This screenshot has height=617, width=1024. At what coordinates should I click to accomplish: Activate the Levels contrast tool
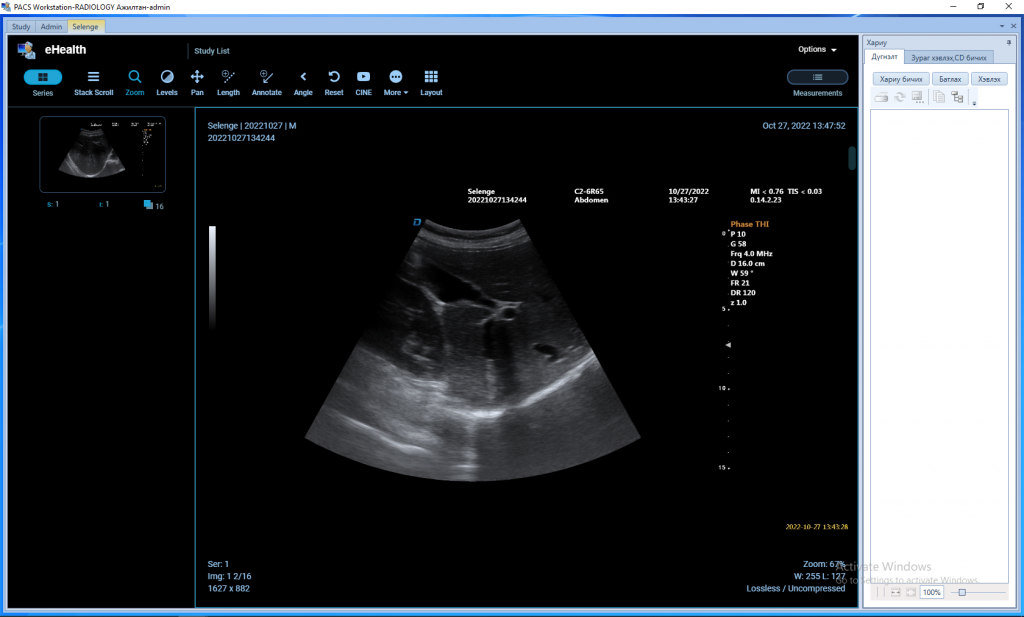tap(167, 83)
